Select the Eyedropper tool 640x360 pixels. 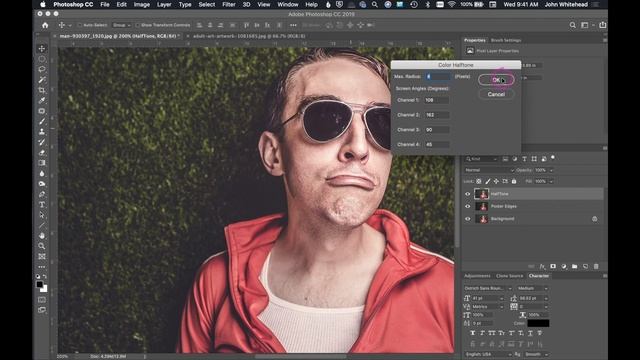(42, 100)
